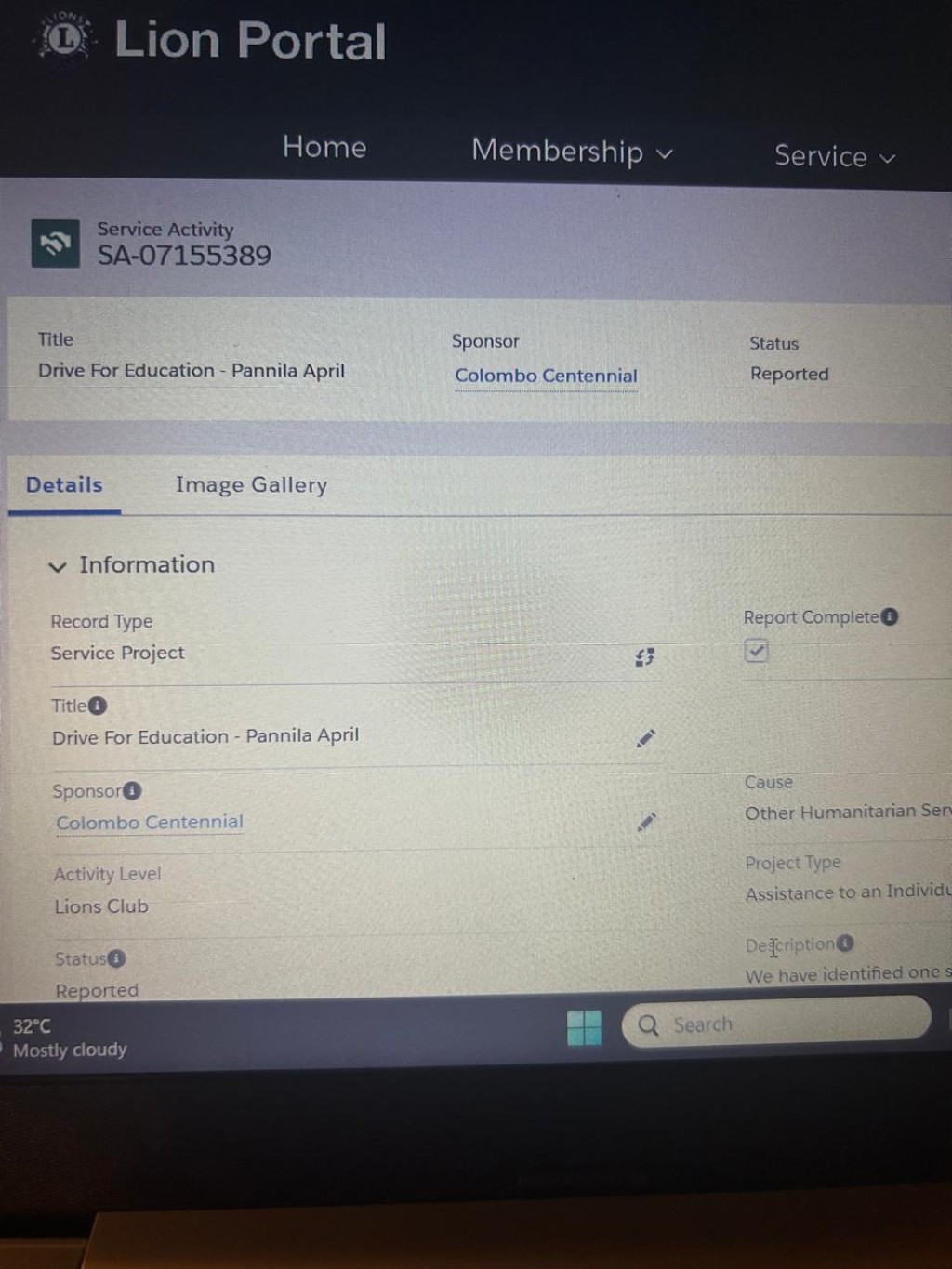This screenshot has height=1269, width=952.
Task: Edit Sponsor using its pencil icon
Action: [646, 822]
